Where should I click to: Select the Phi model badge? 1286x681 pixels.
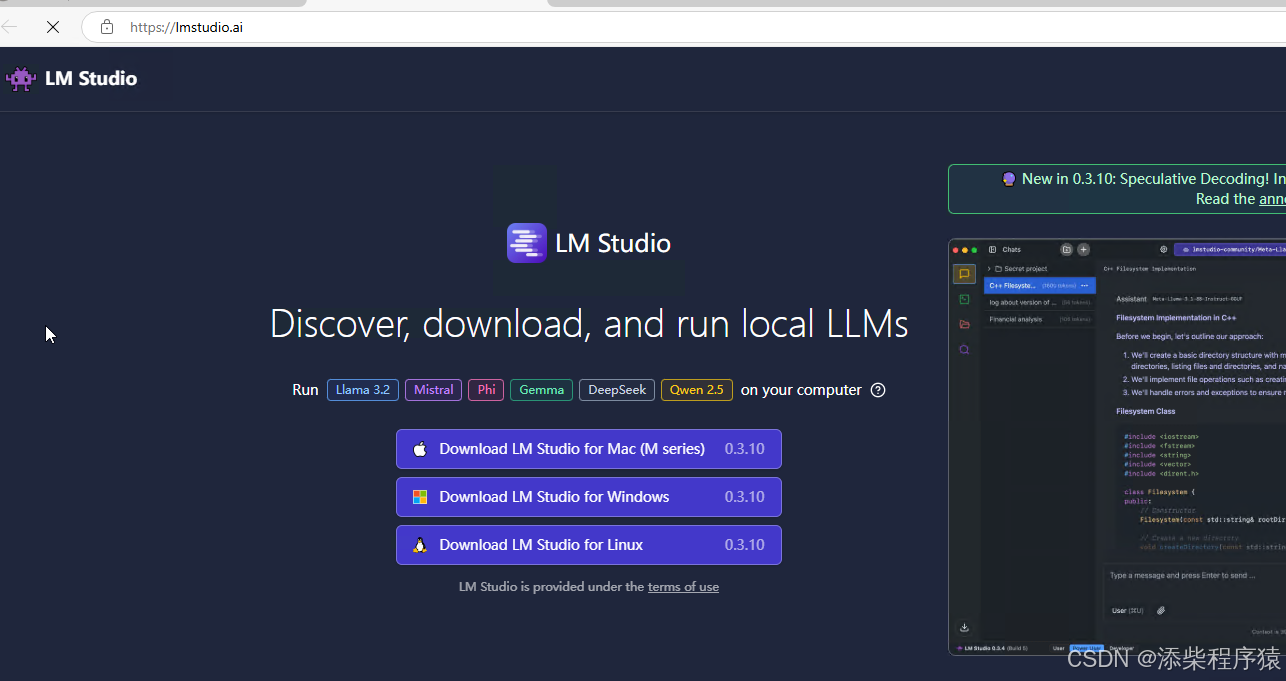[x=486, y=390]
